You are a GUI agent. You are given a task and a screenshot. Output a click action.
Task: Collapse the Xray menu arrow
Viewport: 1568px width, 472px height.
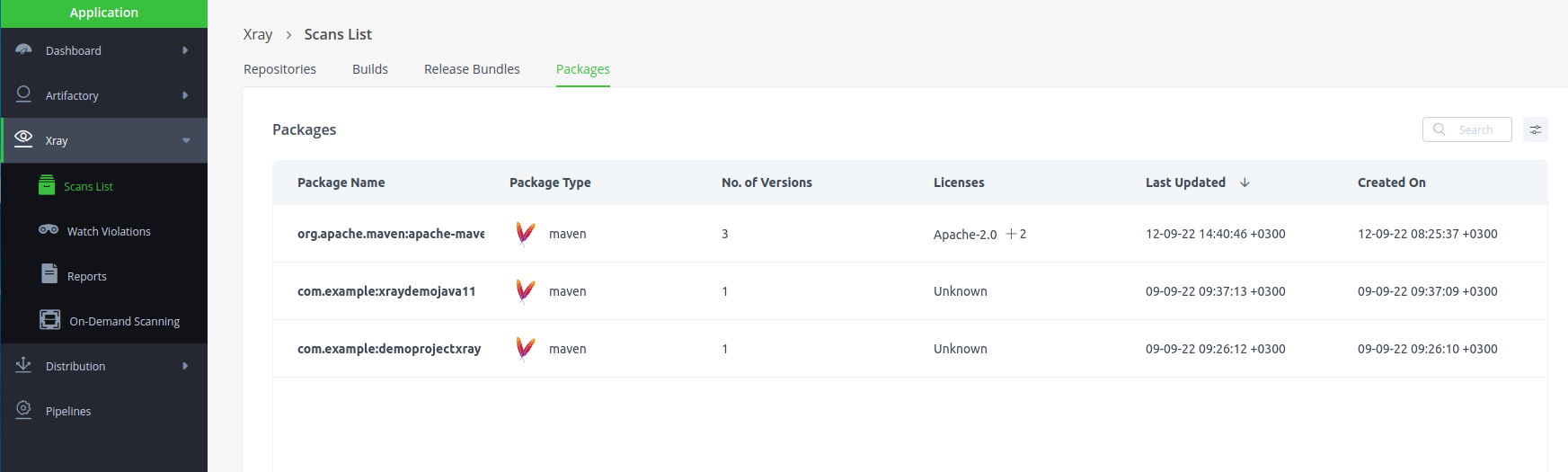tap(186, 140)
